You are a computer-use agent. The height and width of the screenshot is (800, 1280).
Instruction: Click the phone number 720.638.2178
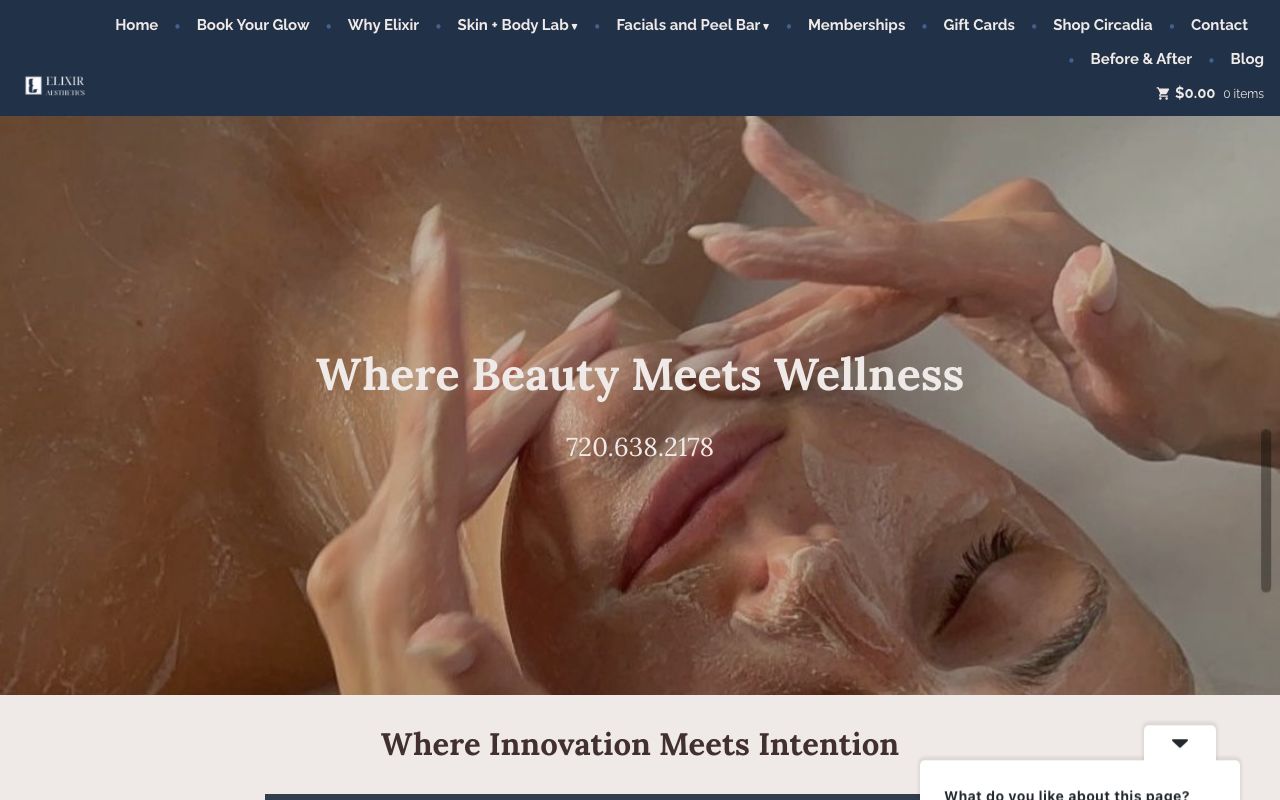[x=640, y=447]
